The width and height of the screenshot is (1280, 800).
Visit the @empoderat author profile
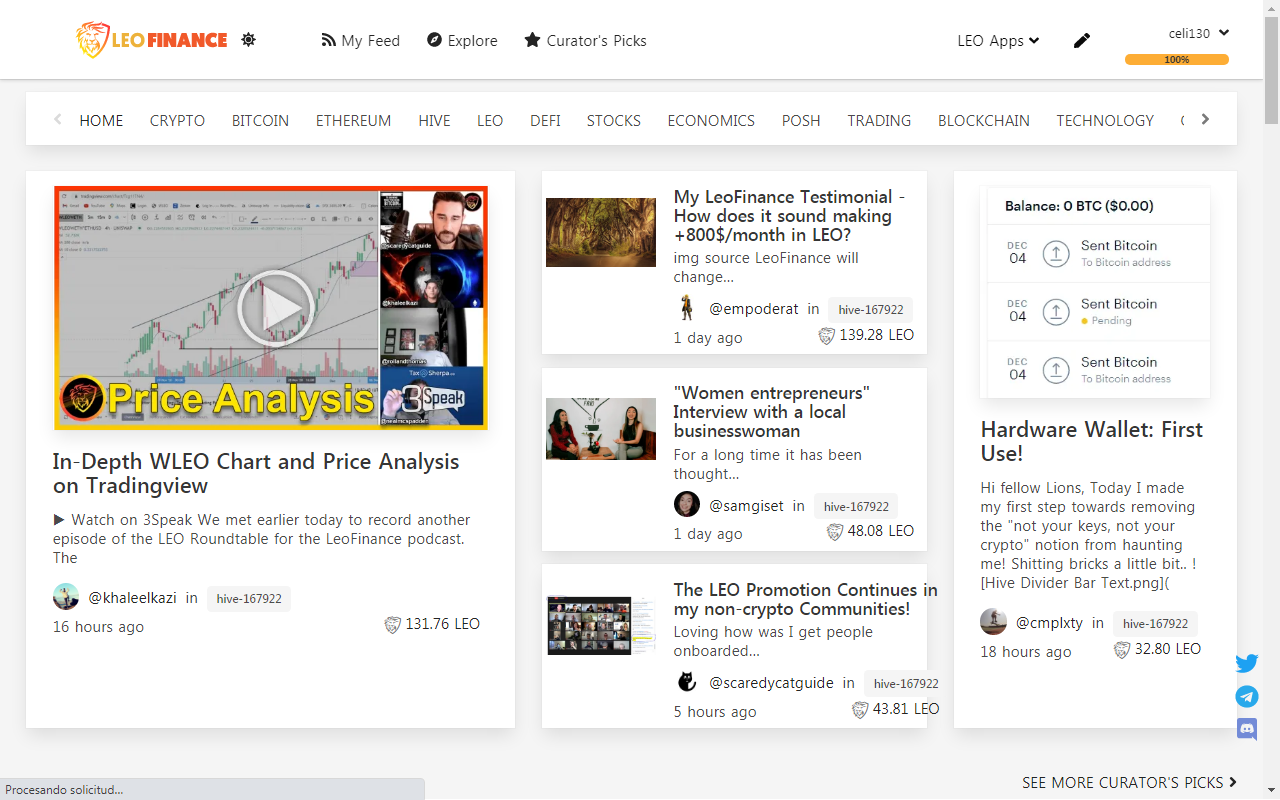tap(754, 309)
